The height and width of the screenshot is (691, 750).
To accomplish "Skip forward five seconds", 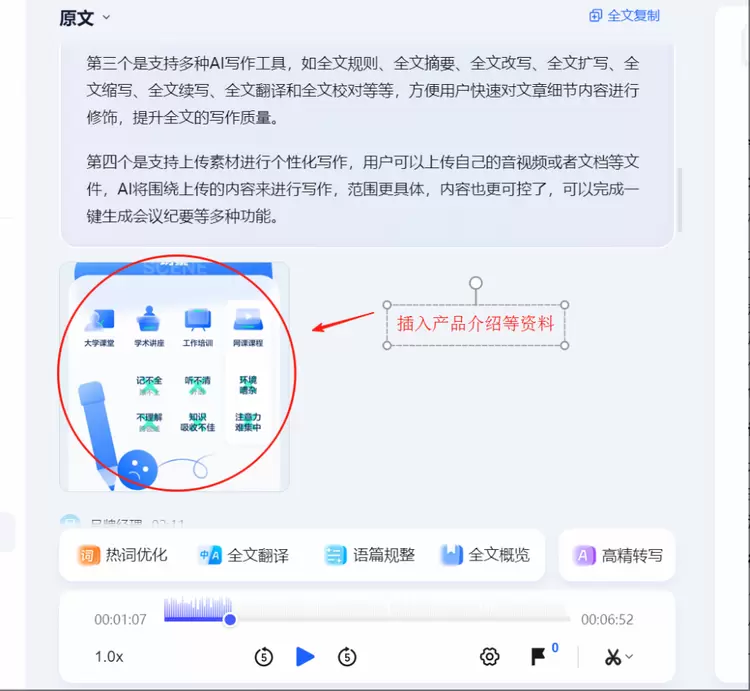I will coord(347,657).
